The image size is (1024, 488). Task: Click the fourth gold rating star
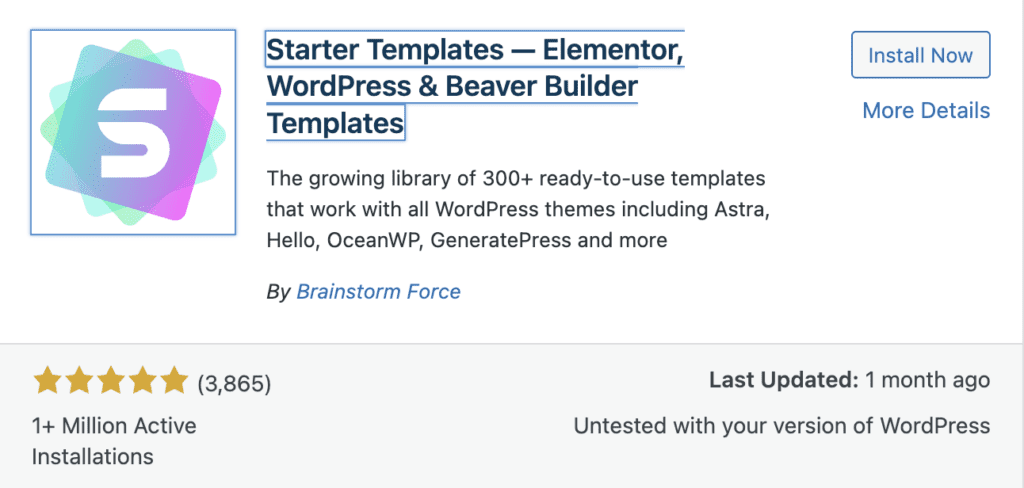click(x=142, y=381)
